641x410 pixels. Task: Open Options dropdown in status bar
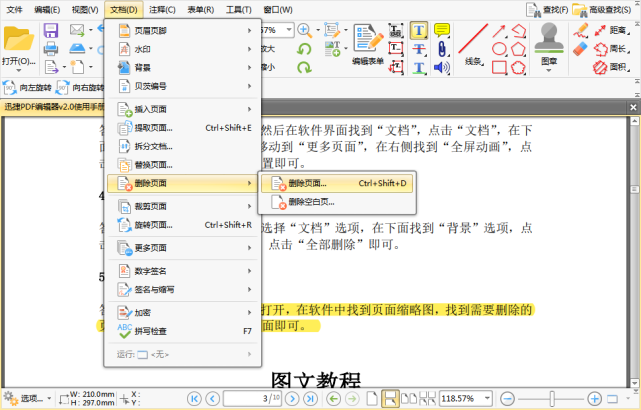point(28,398)
